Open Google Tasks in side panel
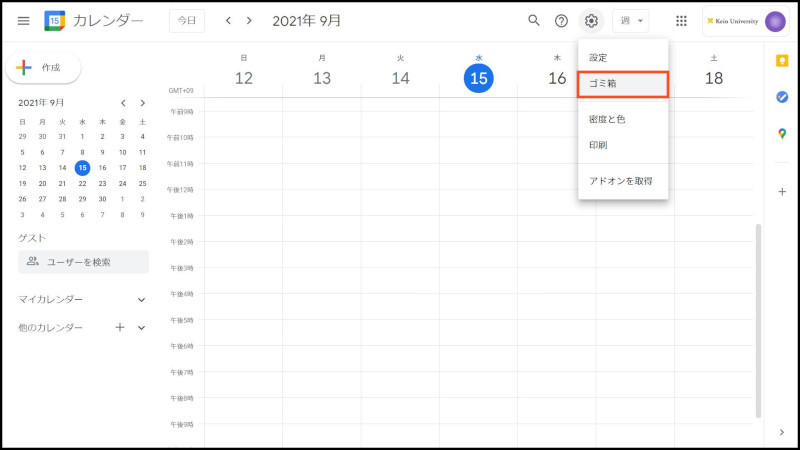 pos(782,97)
